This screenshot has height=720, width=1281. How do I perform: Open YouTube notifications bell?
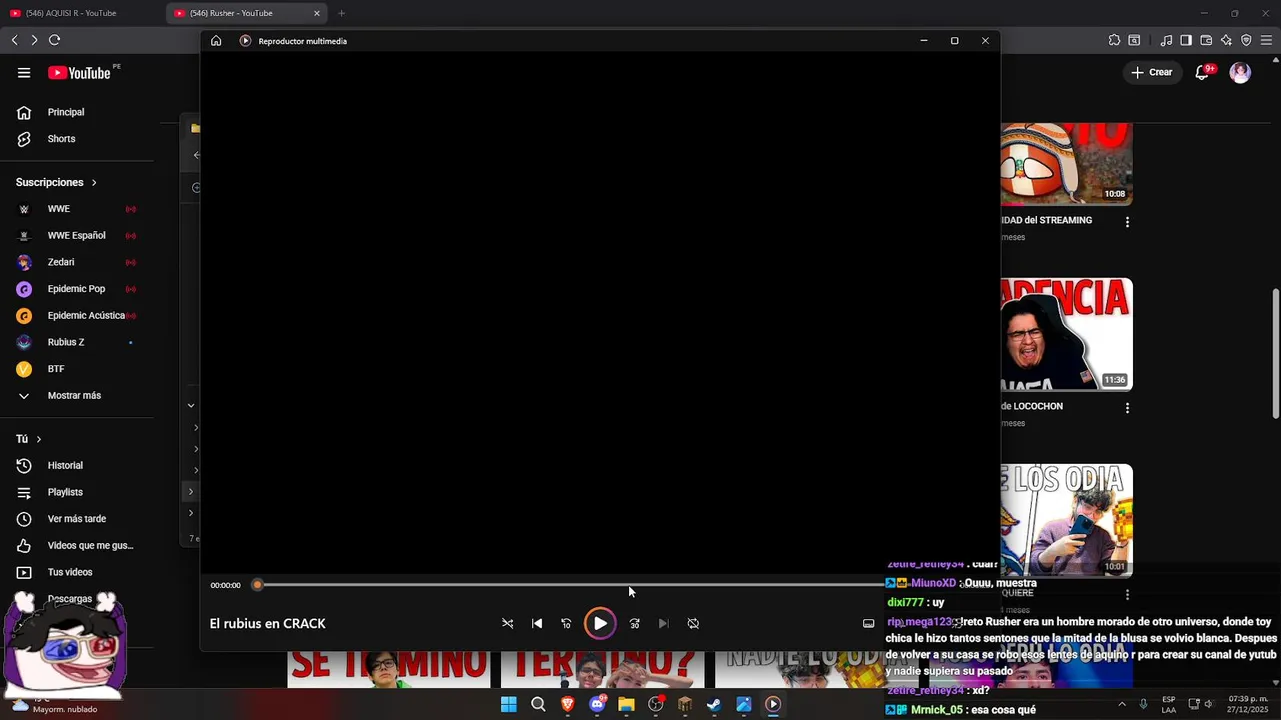pos(1203,72)
